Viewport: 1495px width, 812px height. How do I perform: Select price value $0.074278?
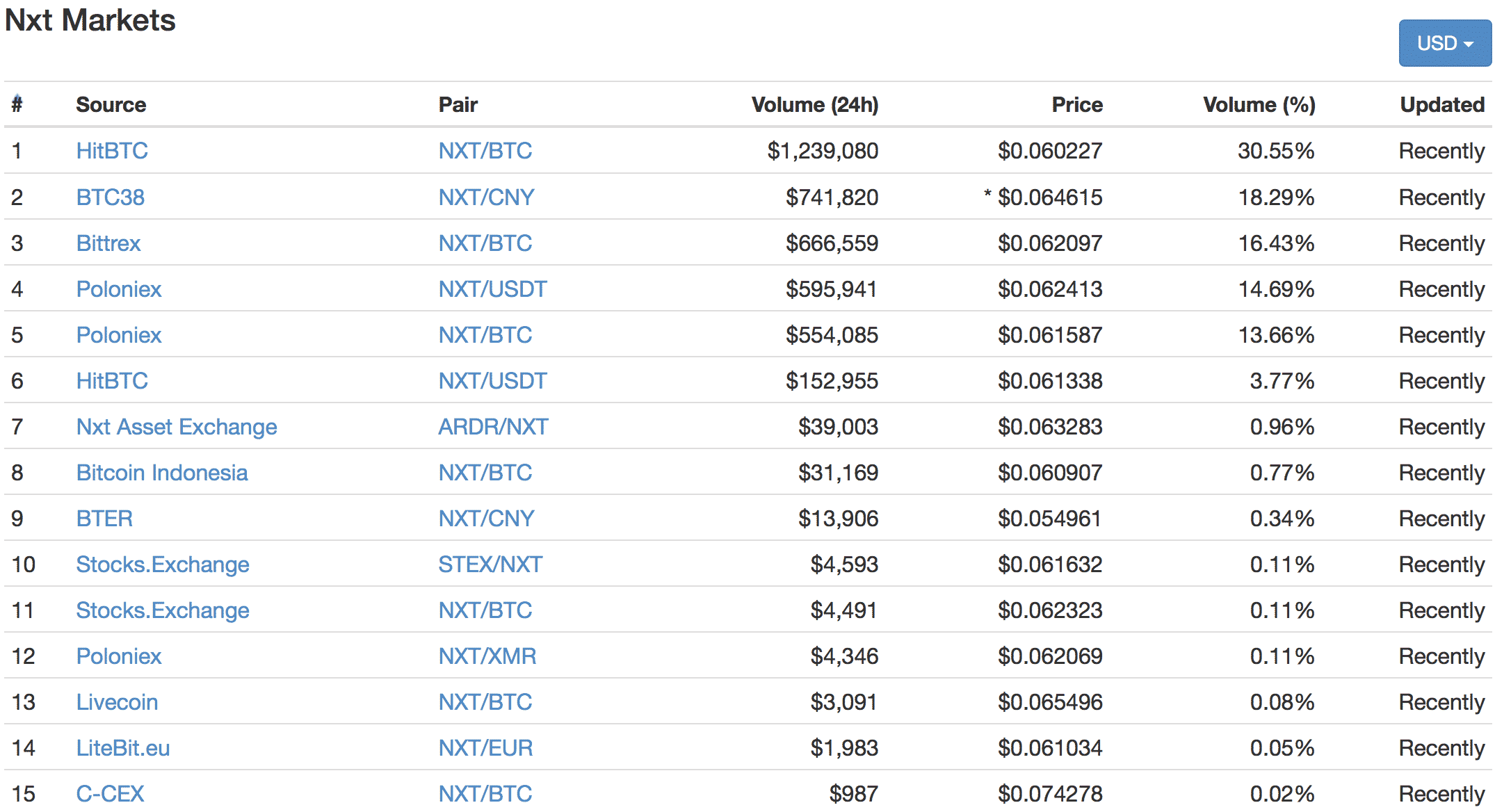point(1050,794)
